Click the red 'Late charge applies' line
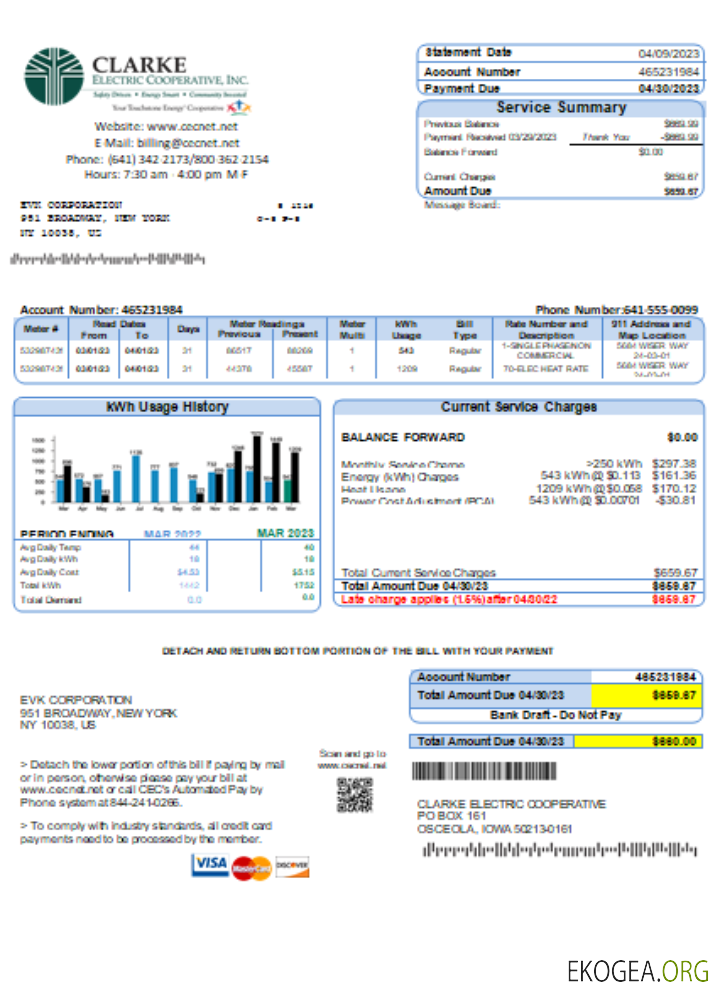The width and height of the screenshot is (720, 1000). pyautogui.click(x=519, y=599)
